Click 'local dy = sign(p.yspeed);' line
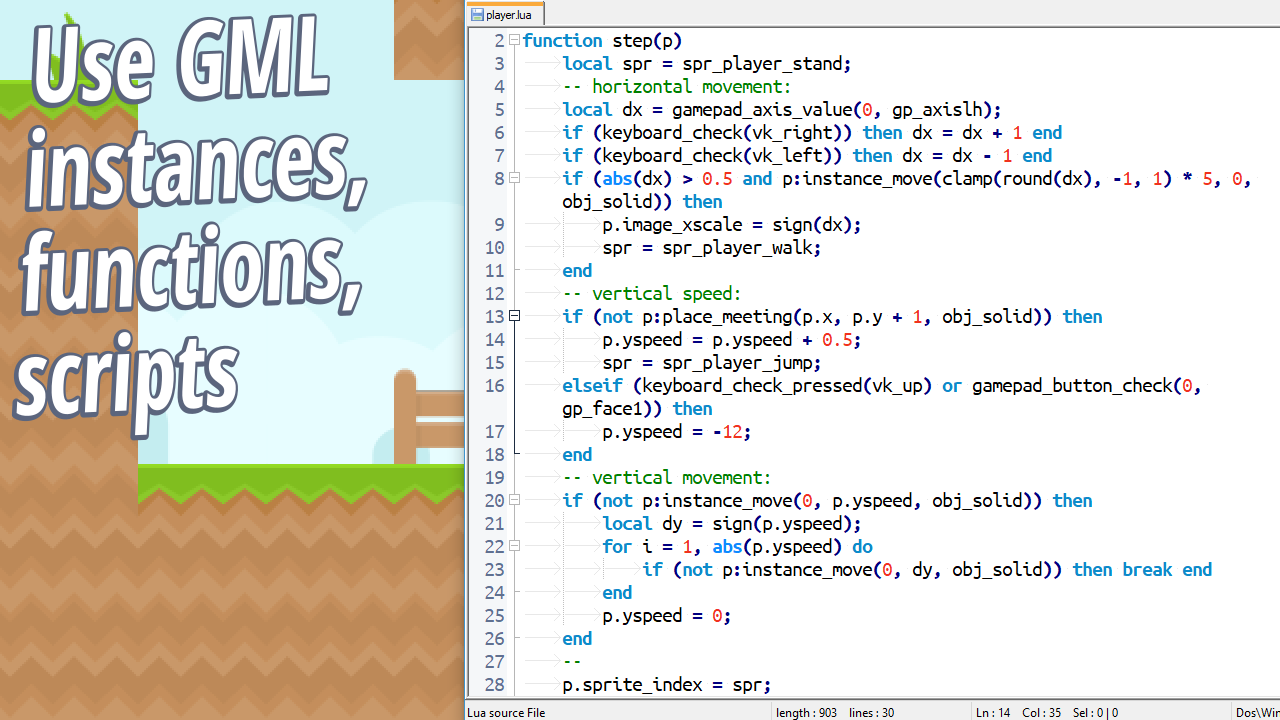Image resolution: width=1280 pixels, height=720 pixels. click(x=732, y=524)
